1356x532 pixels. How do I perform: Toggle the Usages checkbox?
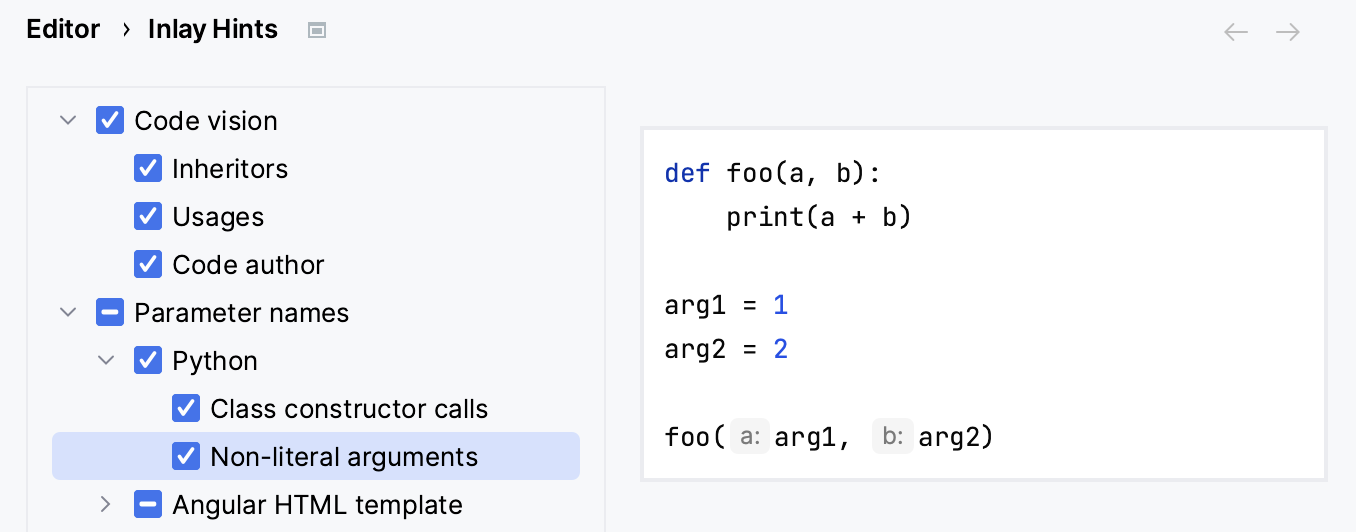(x=148, y=217)
